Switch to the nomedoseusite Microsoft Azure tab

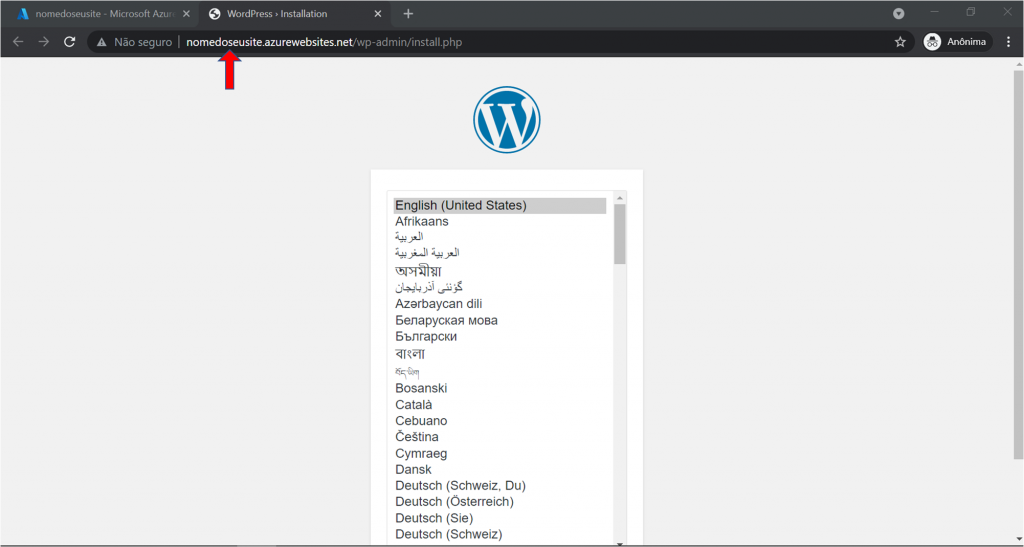click(x=101, y=14)
